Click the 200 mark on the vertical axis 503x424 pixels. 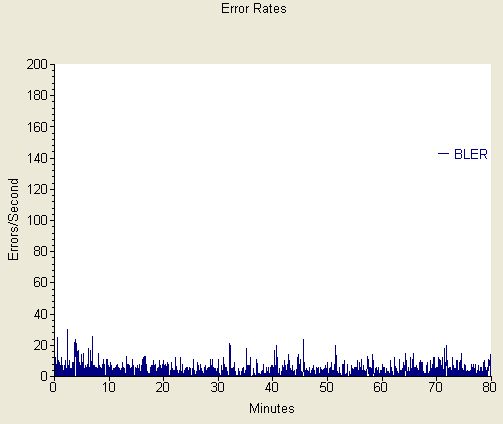pos(37,64)
